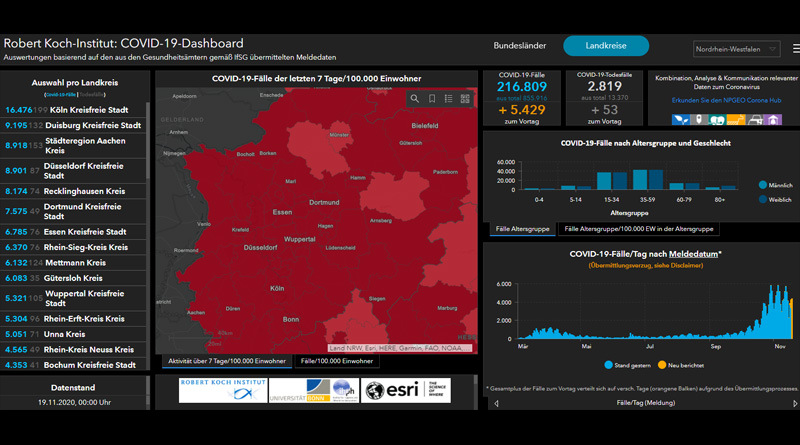800x445 pixels.
Task: Click the orange hub icon
Action: 736,120
